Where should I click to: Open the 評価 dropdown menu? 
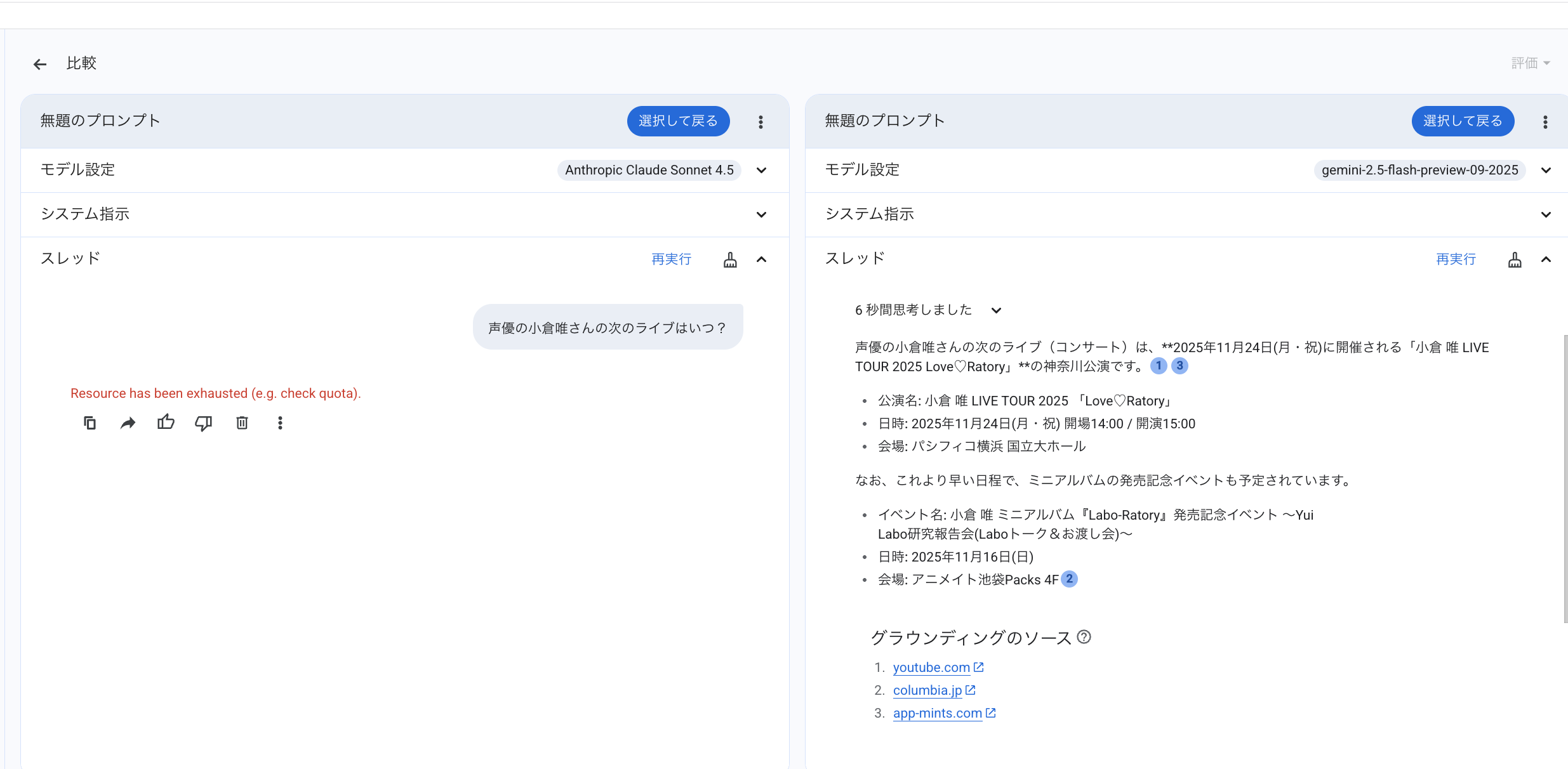[1530, 63]
